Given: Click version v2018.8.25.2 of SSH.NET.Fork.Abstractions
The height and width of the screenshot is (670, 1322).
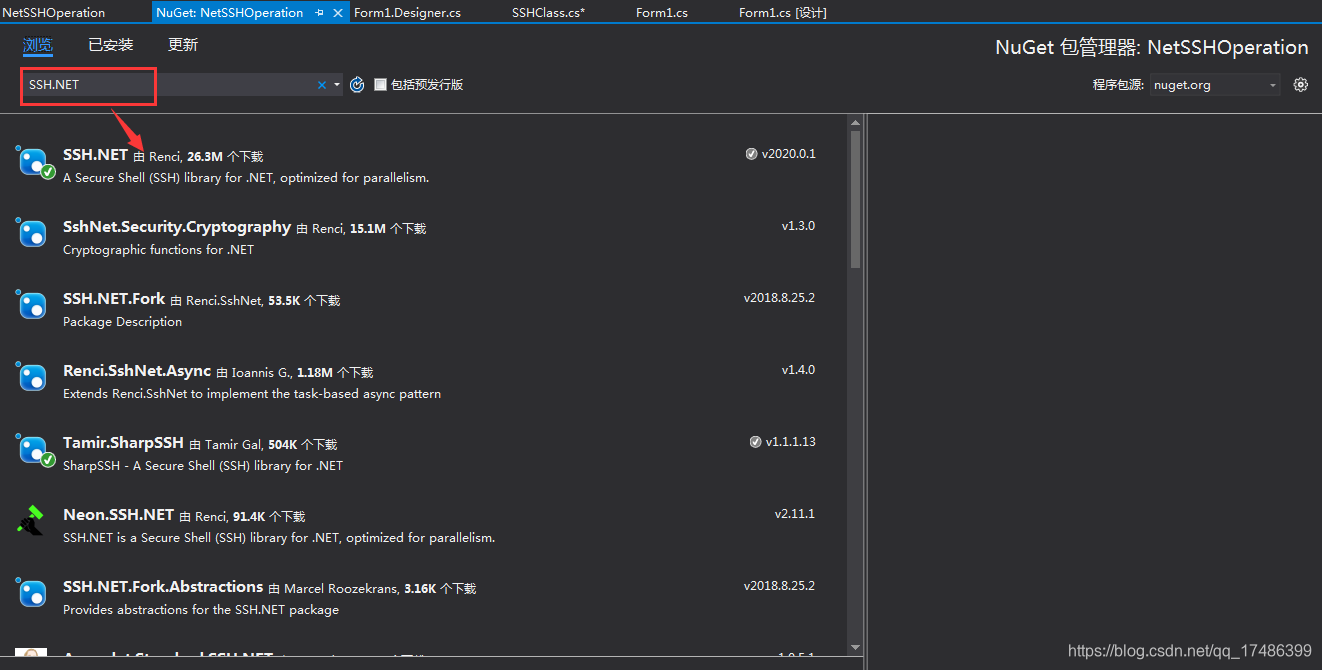Looking at the screenshot, I should 779,586.
